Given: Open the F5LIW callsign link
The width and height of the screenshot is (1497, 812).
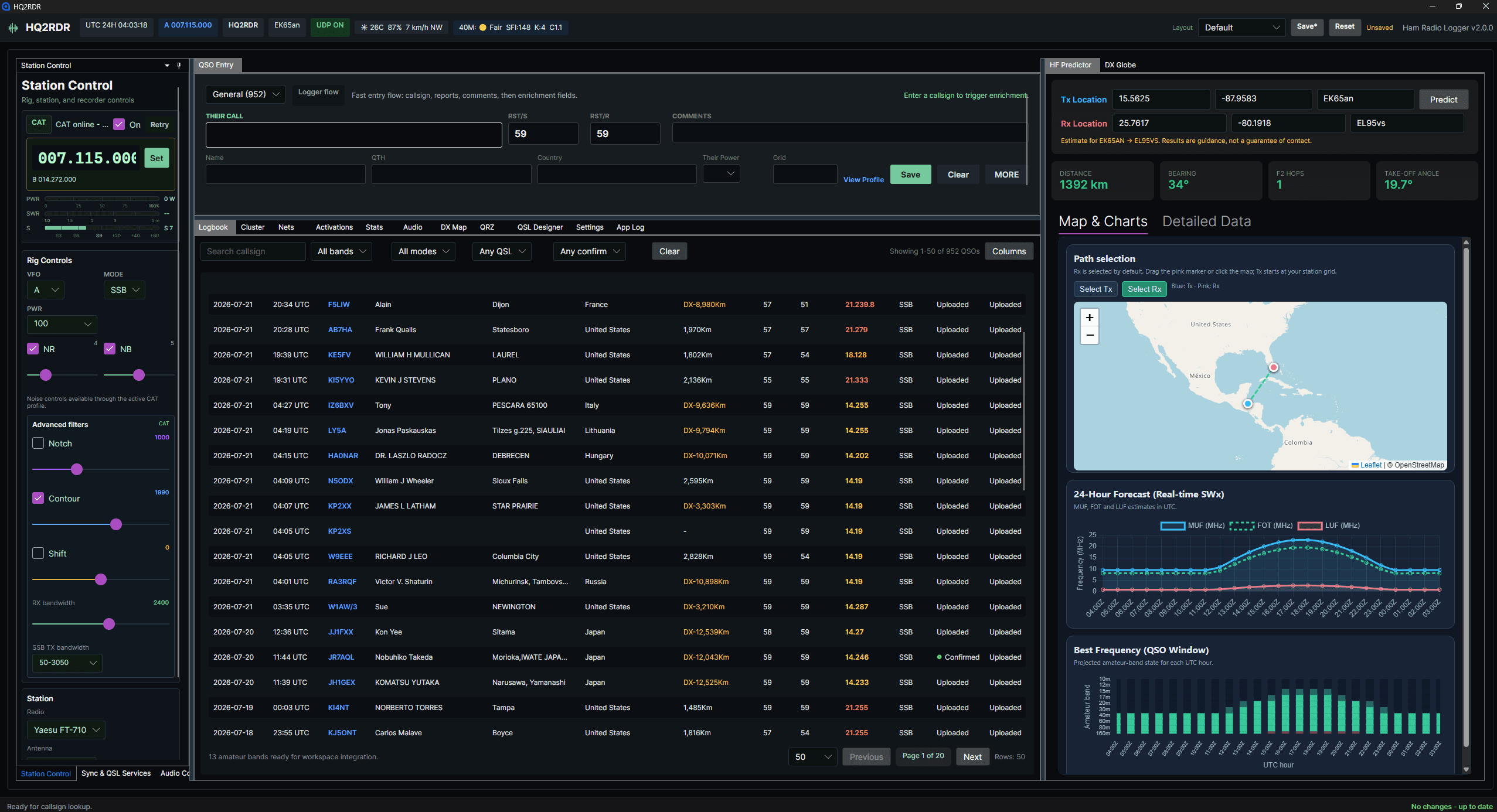Looking at the screenshot, I should coord(339,305).
